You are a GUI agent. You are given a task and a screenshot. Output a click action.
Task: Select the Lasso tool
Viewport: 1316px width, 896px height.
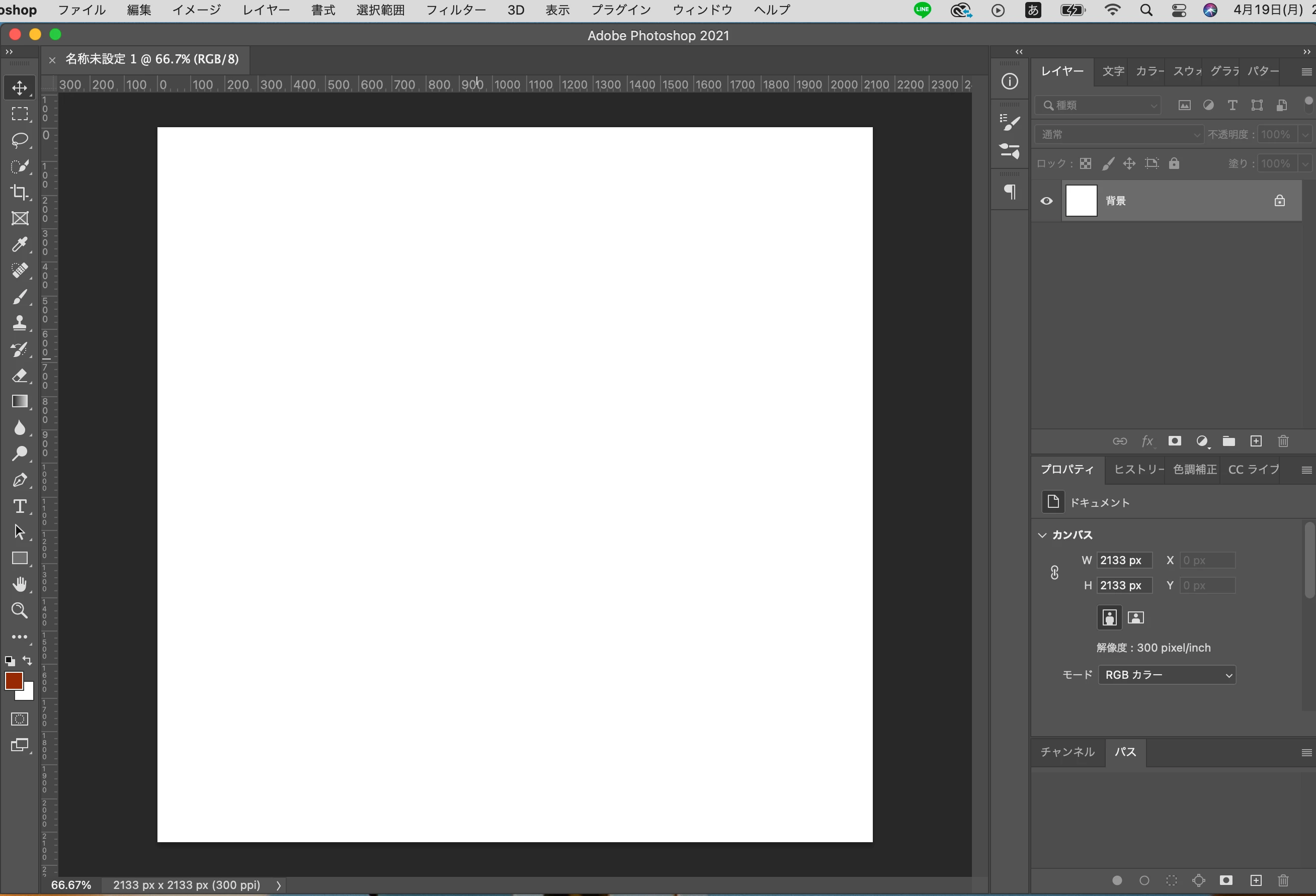[x=20, y=140]
